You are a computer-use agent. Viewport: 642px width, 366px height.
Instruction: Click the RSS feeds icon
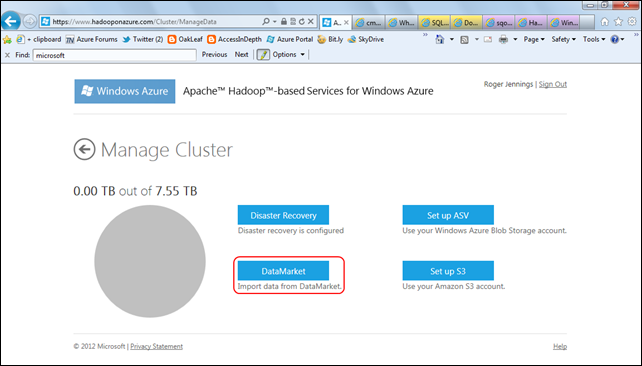pos(464,39)
